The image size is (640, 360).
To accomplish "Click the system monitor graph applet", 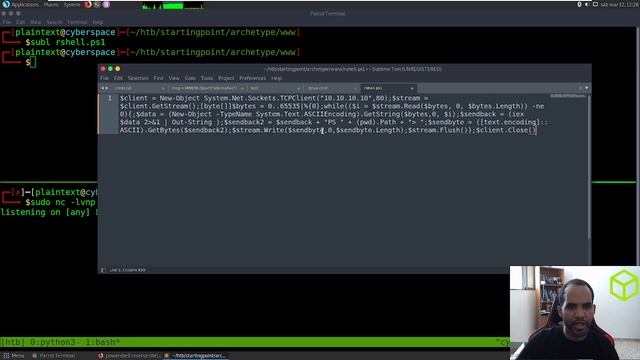I will (x=172, y=6).
